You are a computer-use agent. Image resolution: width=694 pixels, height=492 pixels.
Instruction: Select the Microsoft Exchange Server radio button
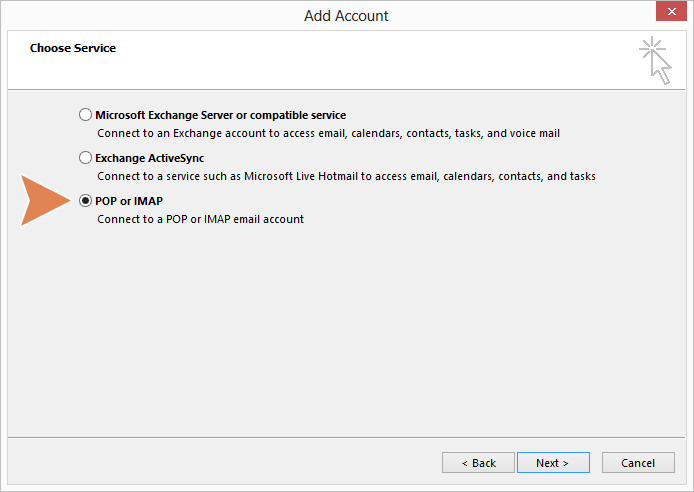(x=85, y=115)
